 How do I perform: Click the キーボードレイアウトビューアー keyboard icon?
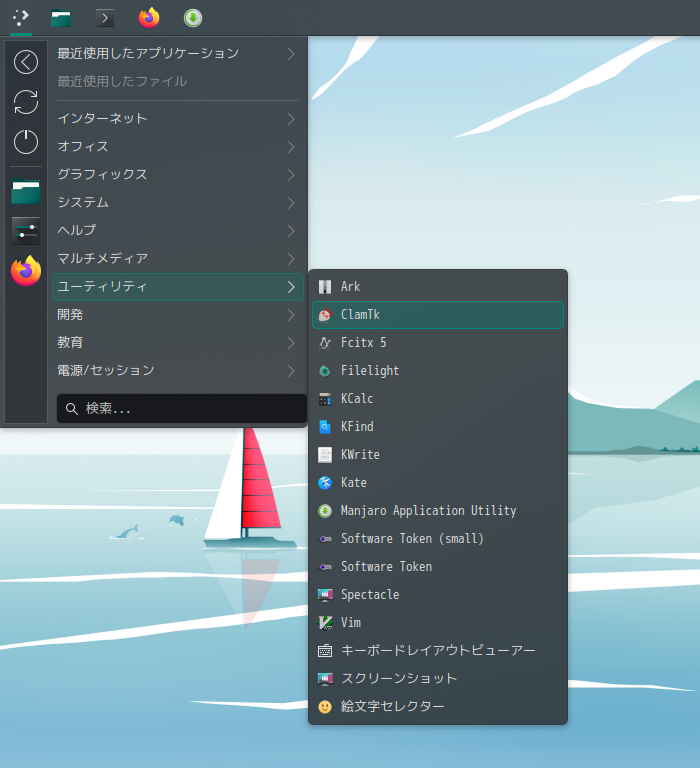[325, 650]
